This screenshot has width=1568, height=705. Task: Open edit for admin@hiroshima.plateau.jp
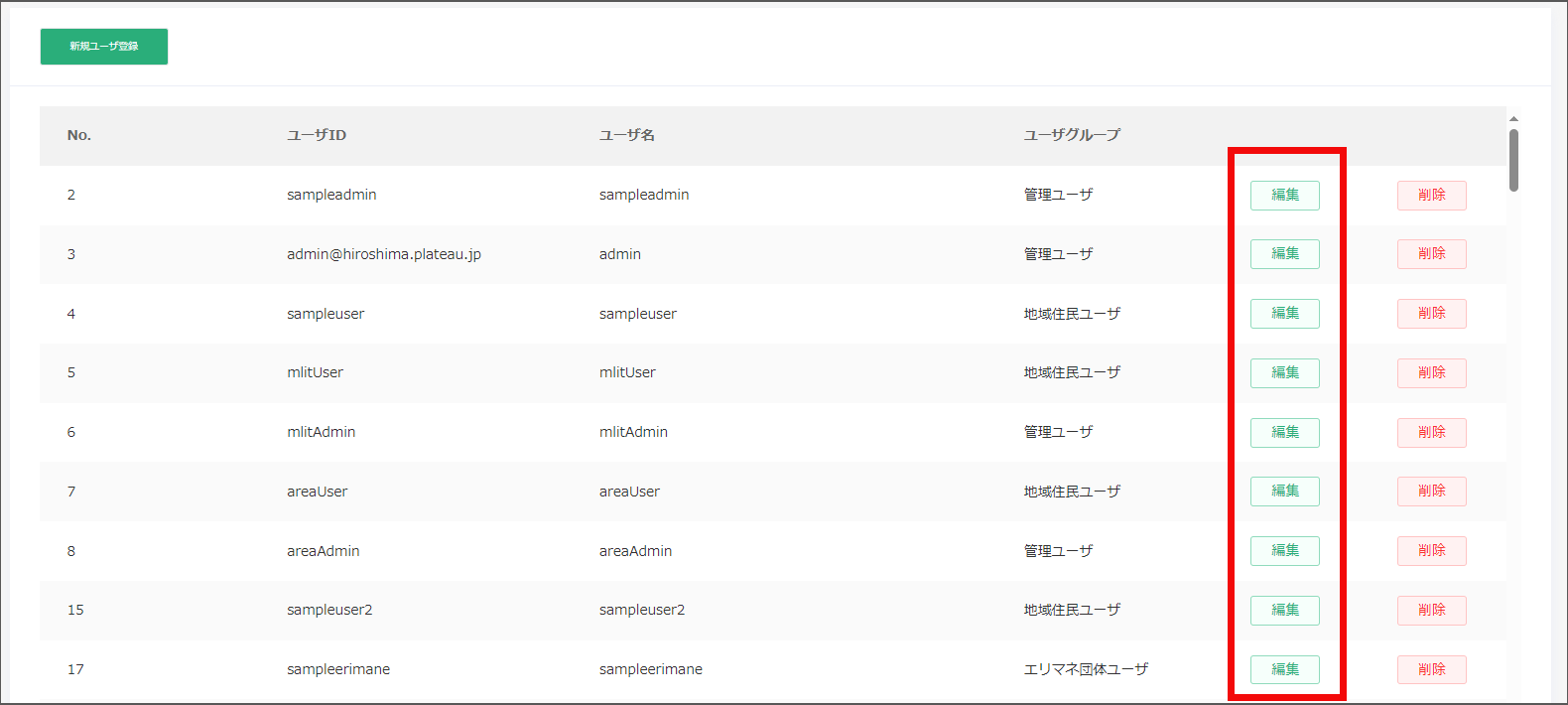tap(1284, 254)
